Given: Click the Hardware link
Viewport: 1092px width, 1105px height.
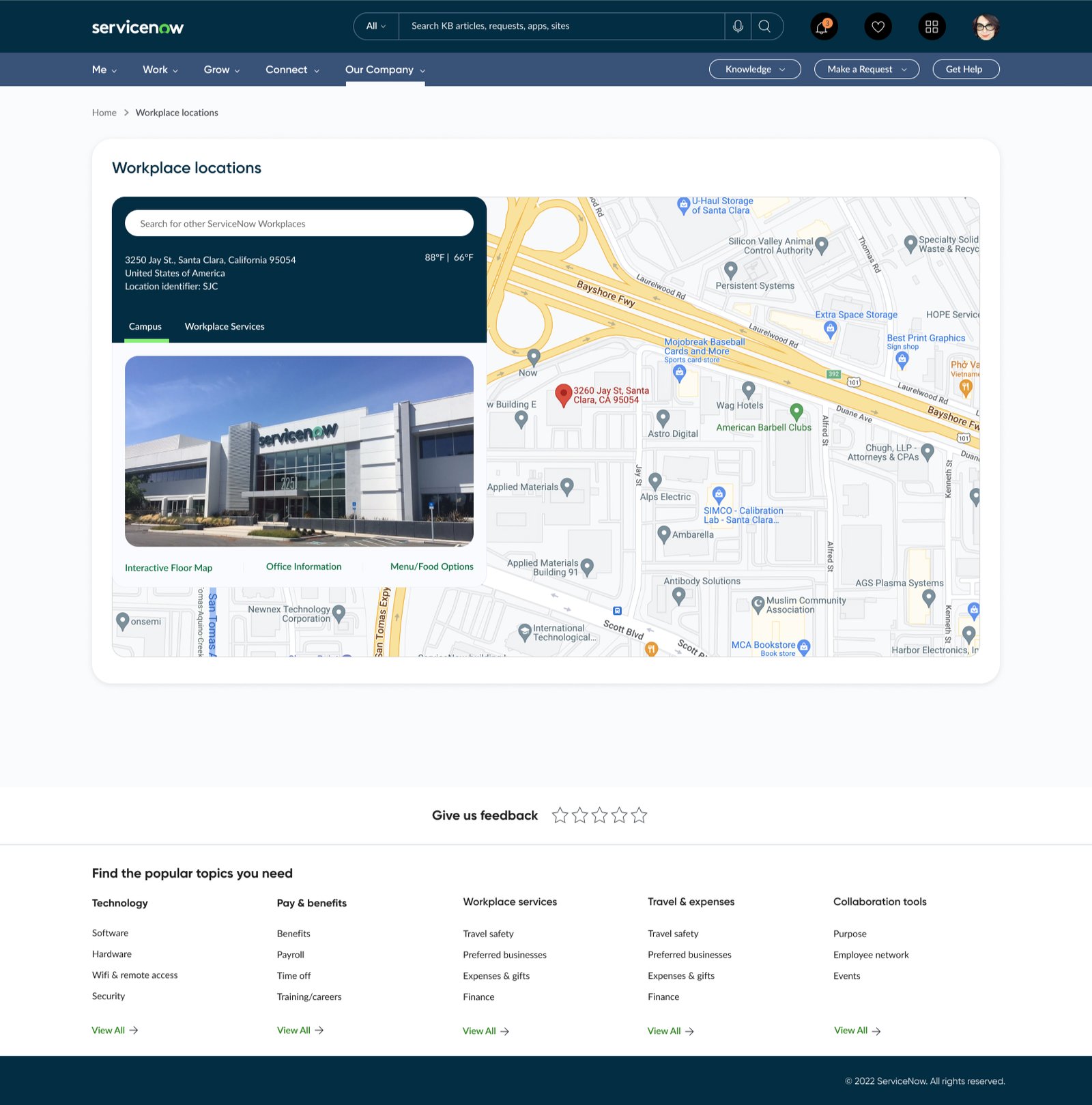Looking at the screenshot, I should tap(112, 953).
